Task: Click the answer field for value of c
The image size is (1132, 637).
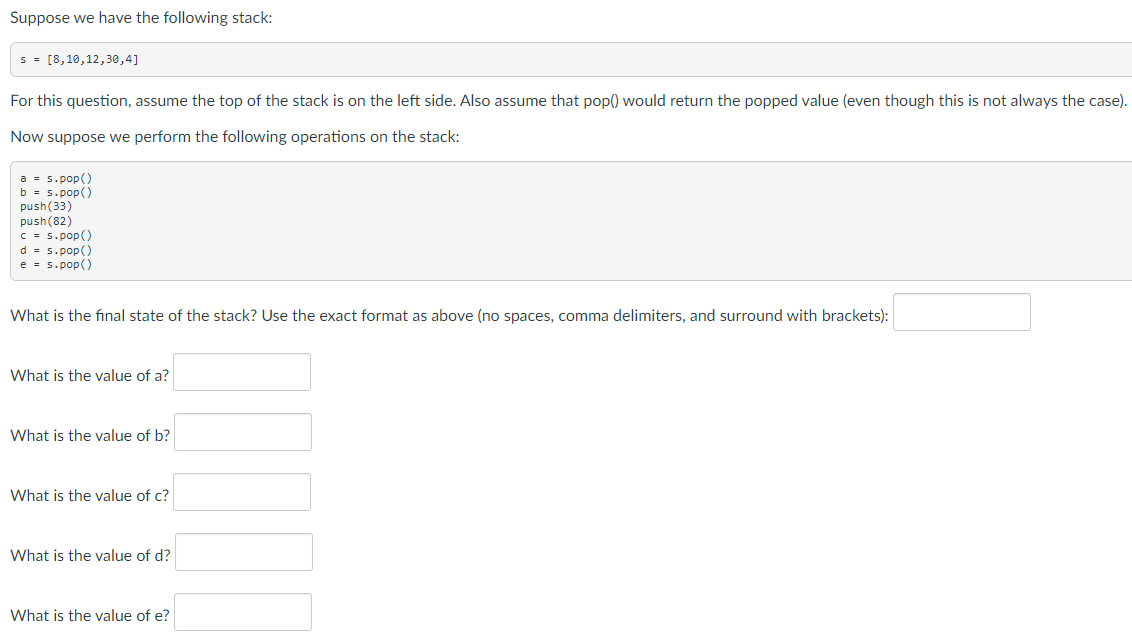Action: click(x=241, y=492)
